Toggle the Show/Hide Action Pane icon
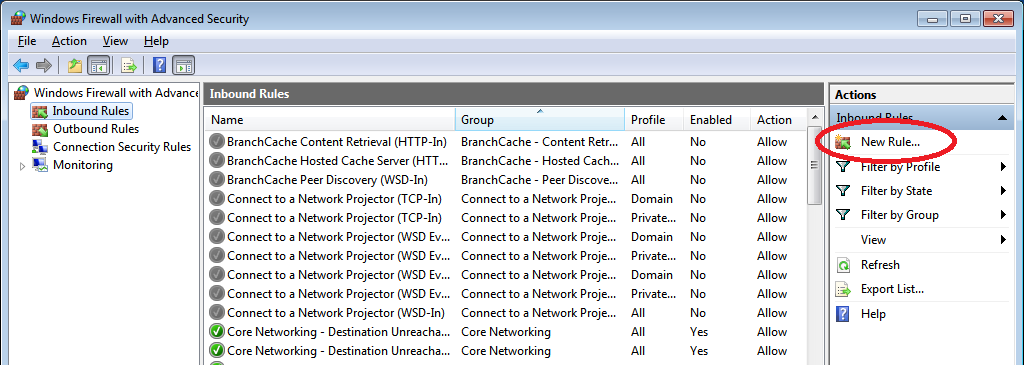The width and height of the screenshot is (1024, 365). (x=184, y=65)
